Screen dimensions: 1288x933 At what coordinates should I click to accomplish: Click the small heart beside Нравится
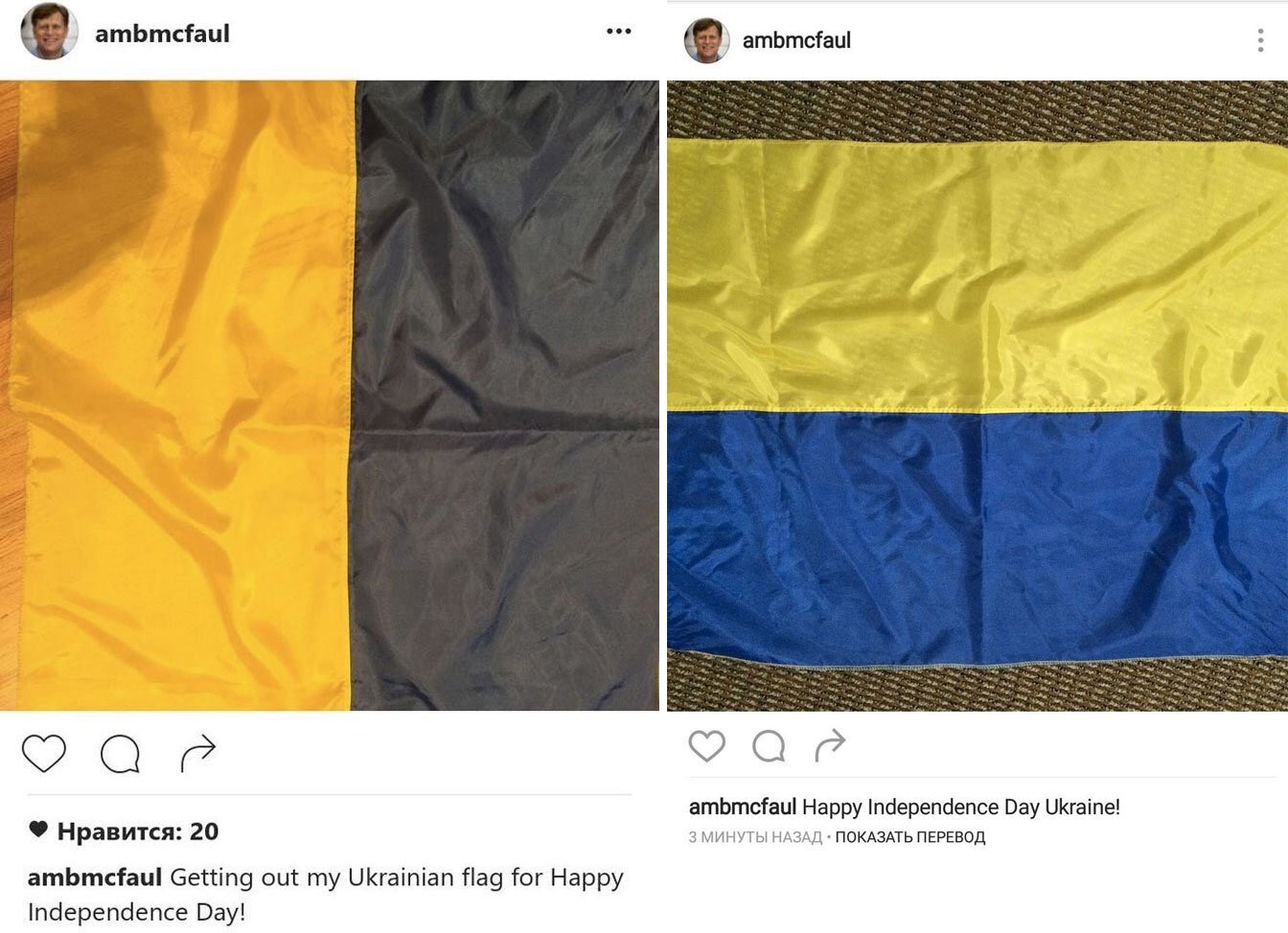38,830
